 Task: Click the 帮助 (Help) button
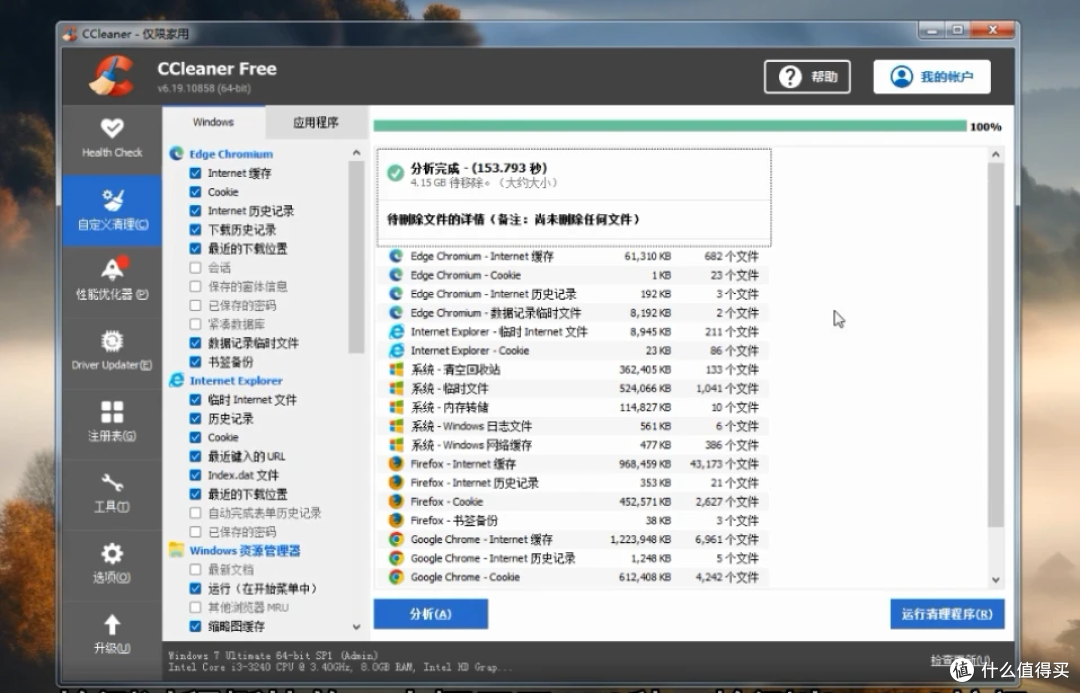click(807, 76)
